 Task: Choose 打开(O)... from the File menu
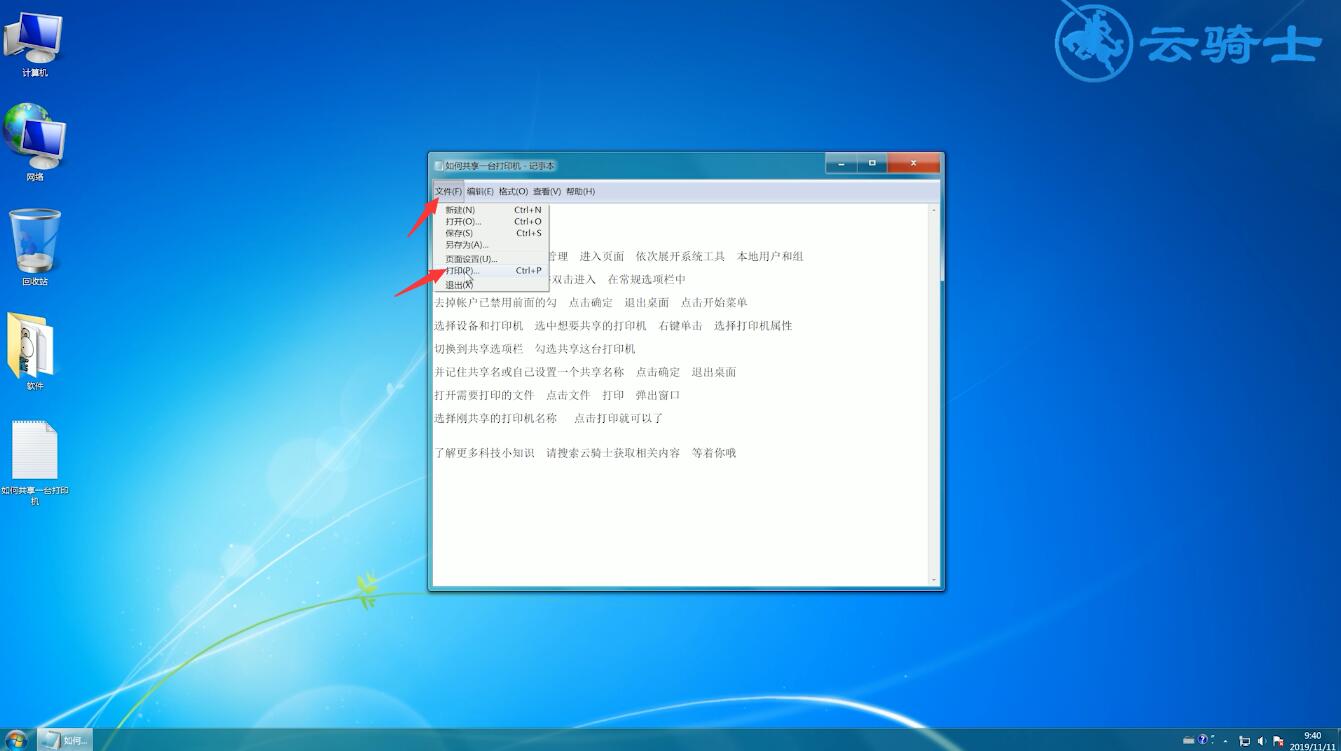[x=491, y=221]
